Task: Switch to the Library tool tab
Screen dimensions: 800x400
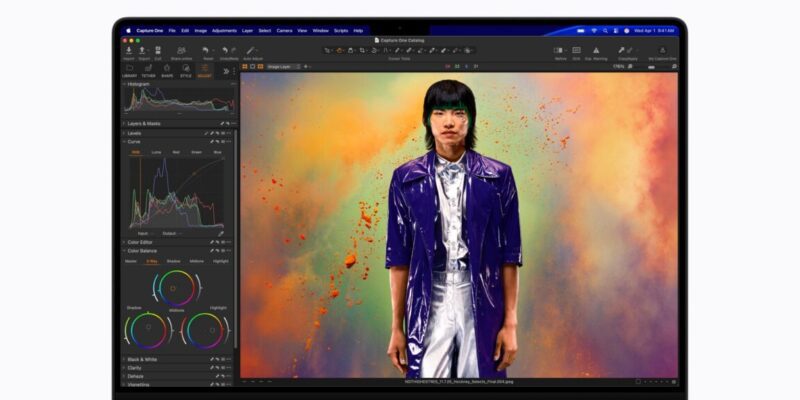Action: coord(130,71)
